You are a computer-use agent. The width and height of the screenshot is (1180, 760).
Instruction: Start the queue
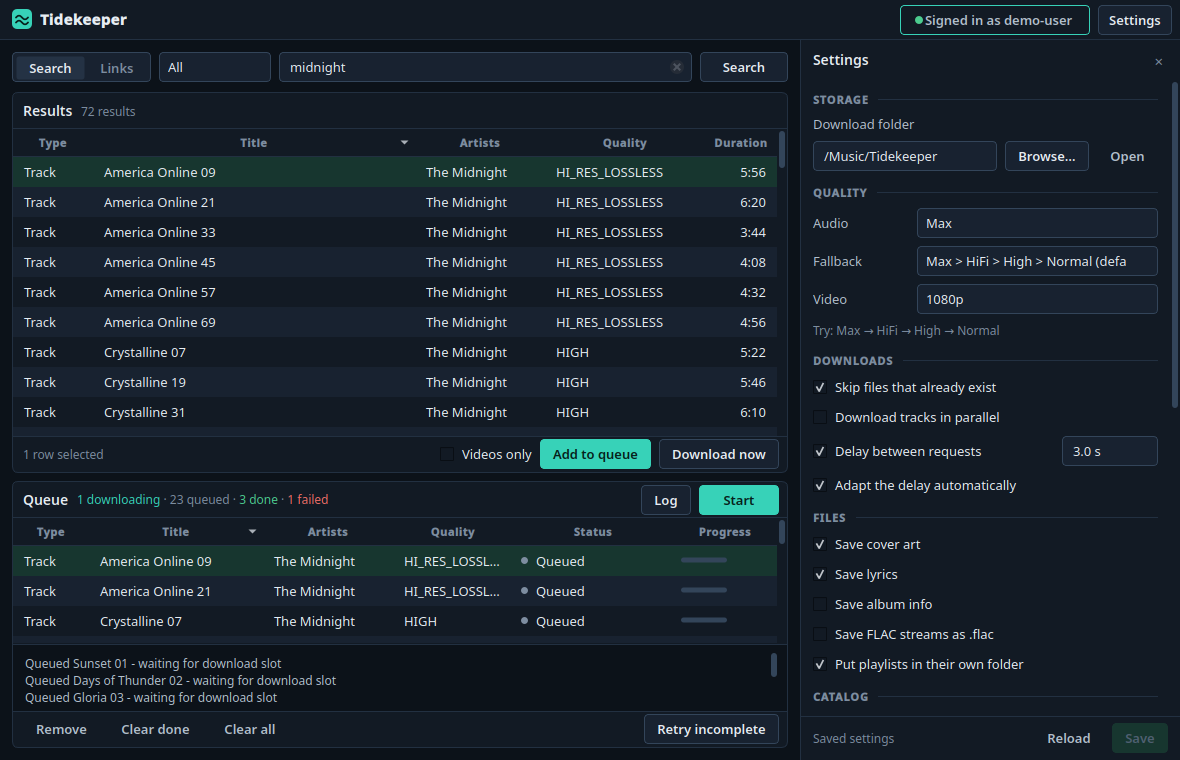click(x=738, y=500)
